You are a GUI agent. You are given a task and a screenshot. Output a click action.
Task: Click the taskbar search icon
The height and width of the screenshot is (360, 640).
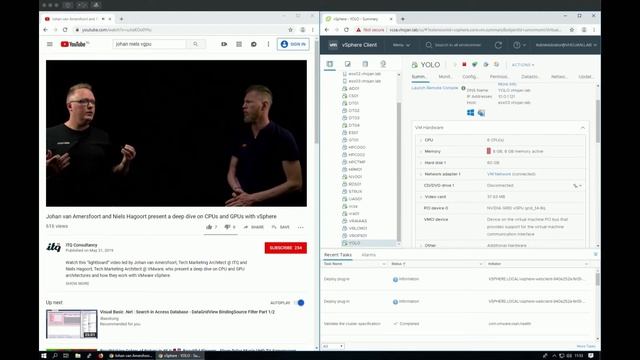(x=55, y=356)
